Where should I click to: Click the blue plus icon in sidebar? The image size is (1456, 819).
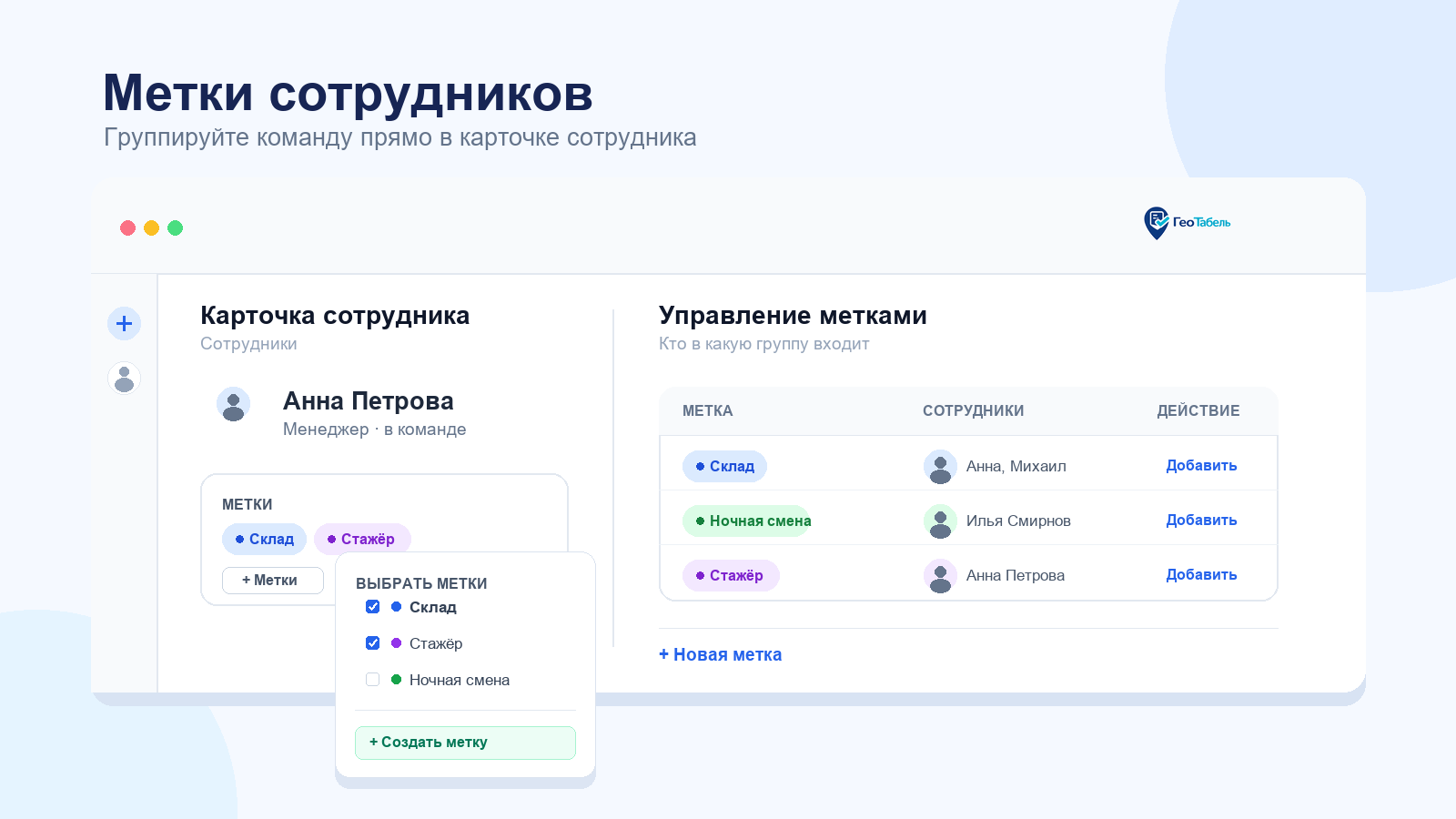(x=124, y=323)
